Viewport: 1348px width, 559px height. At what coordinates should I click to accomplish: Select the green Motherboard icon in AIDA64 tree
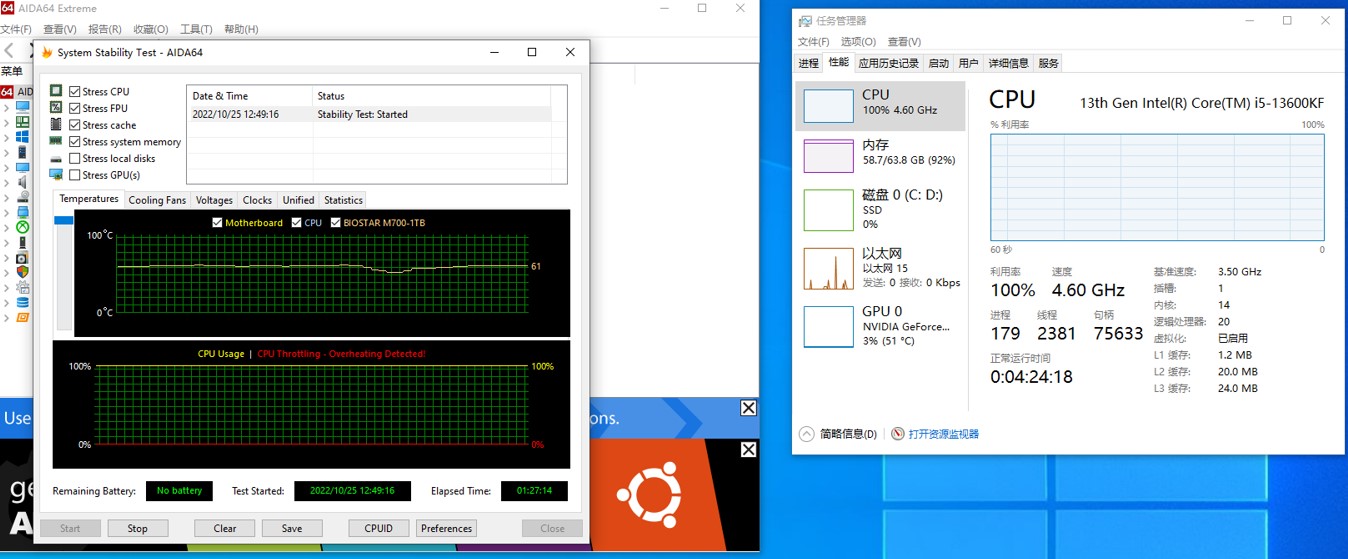(22, 122)
